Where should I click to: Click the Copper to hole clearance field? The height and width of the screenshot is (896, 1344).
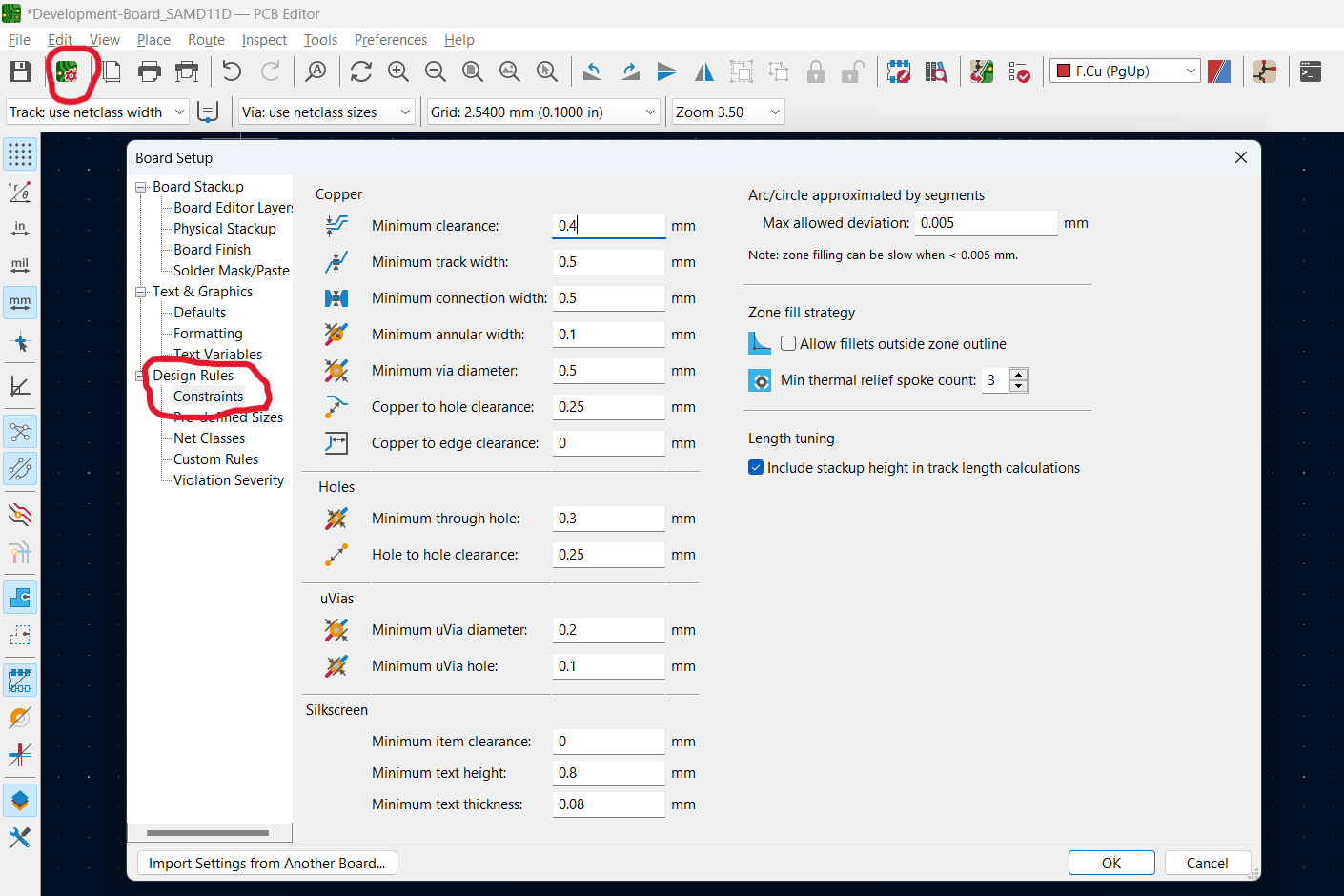pyautogui.click(x=609, y=407)
